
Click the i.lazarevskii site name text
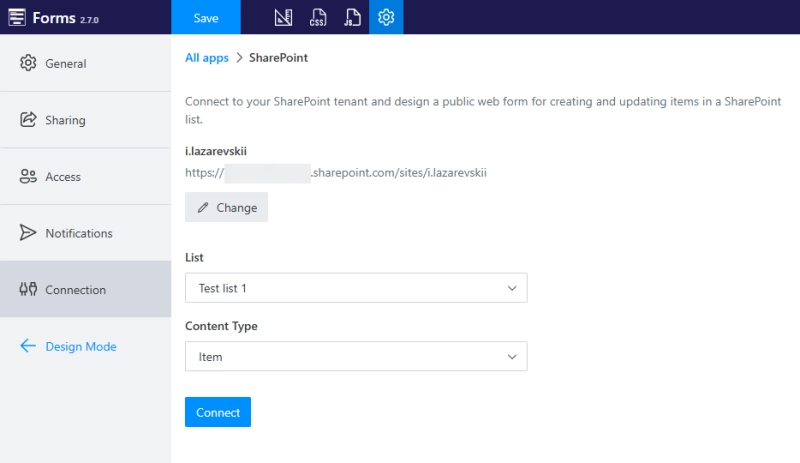[x=216, y=151]
